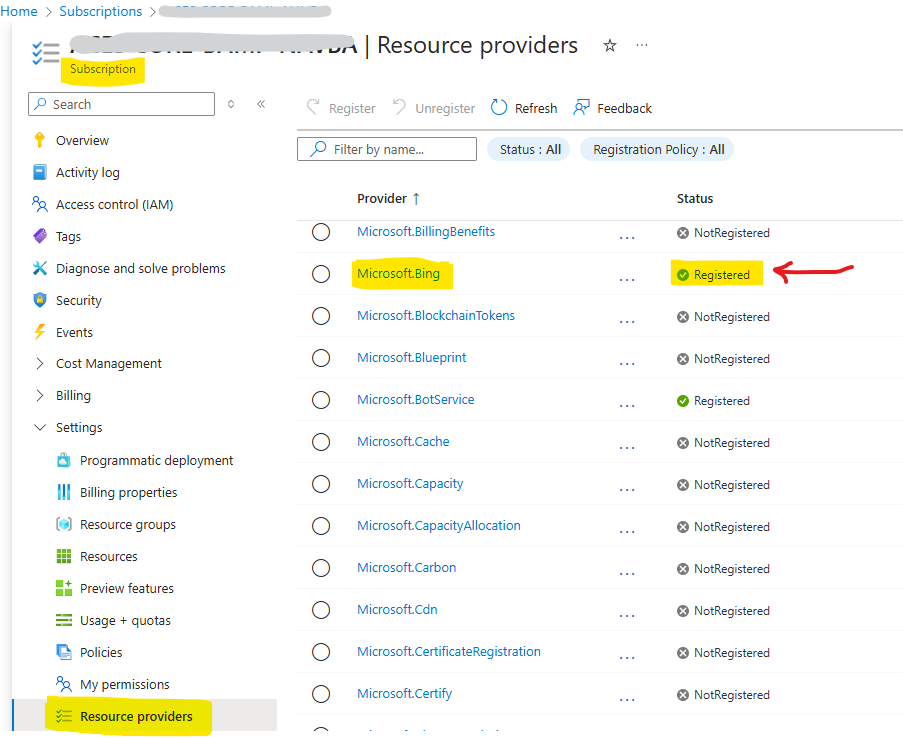Go to Subscriptions breadcrumb link
The width and height of the screenshot is (903, 738).
[x=101, y=12]
